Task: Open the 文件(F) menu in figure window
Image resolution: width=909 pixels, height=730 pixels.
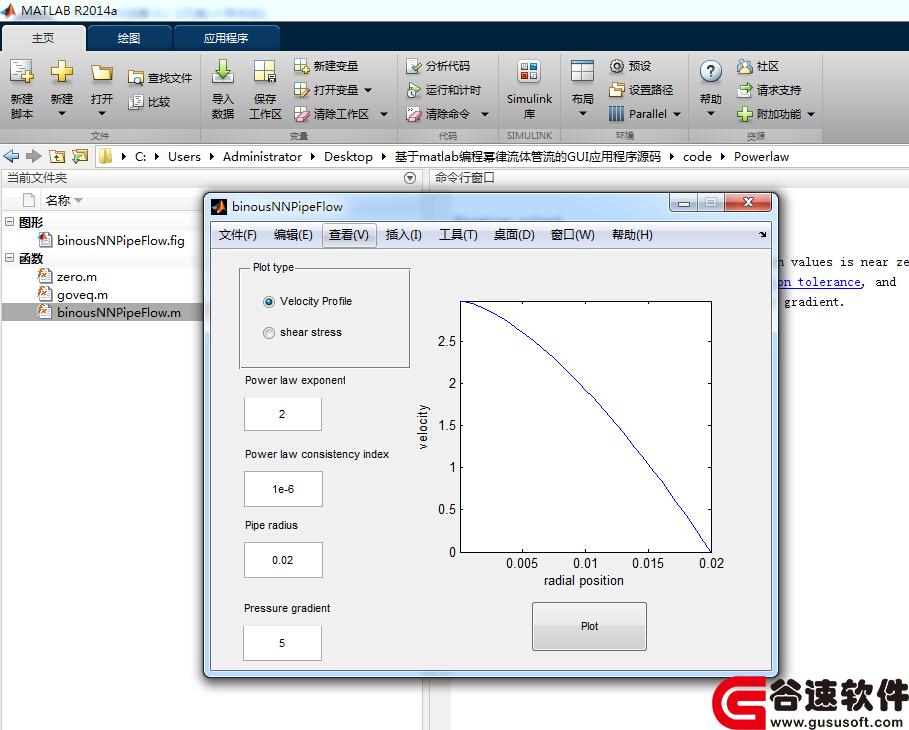Action: coord(238,235)
